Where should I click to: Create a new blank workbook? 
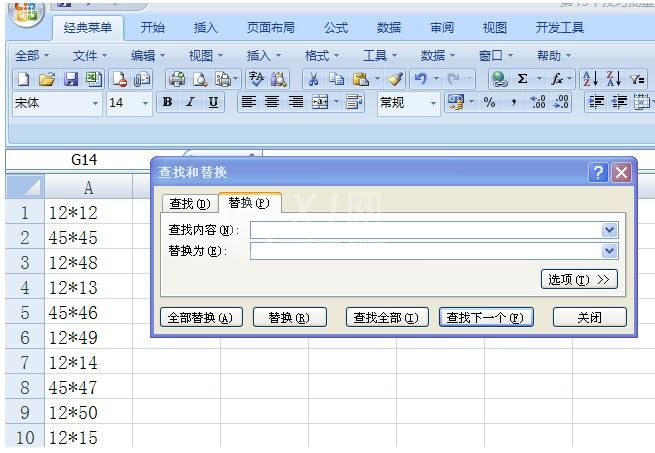coord(24,79)
